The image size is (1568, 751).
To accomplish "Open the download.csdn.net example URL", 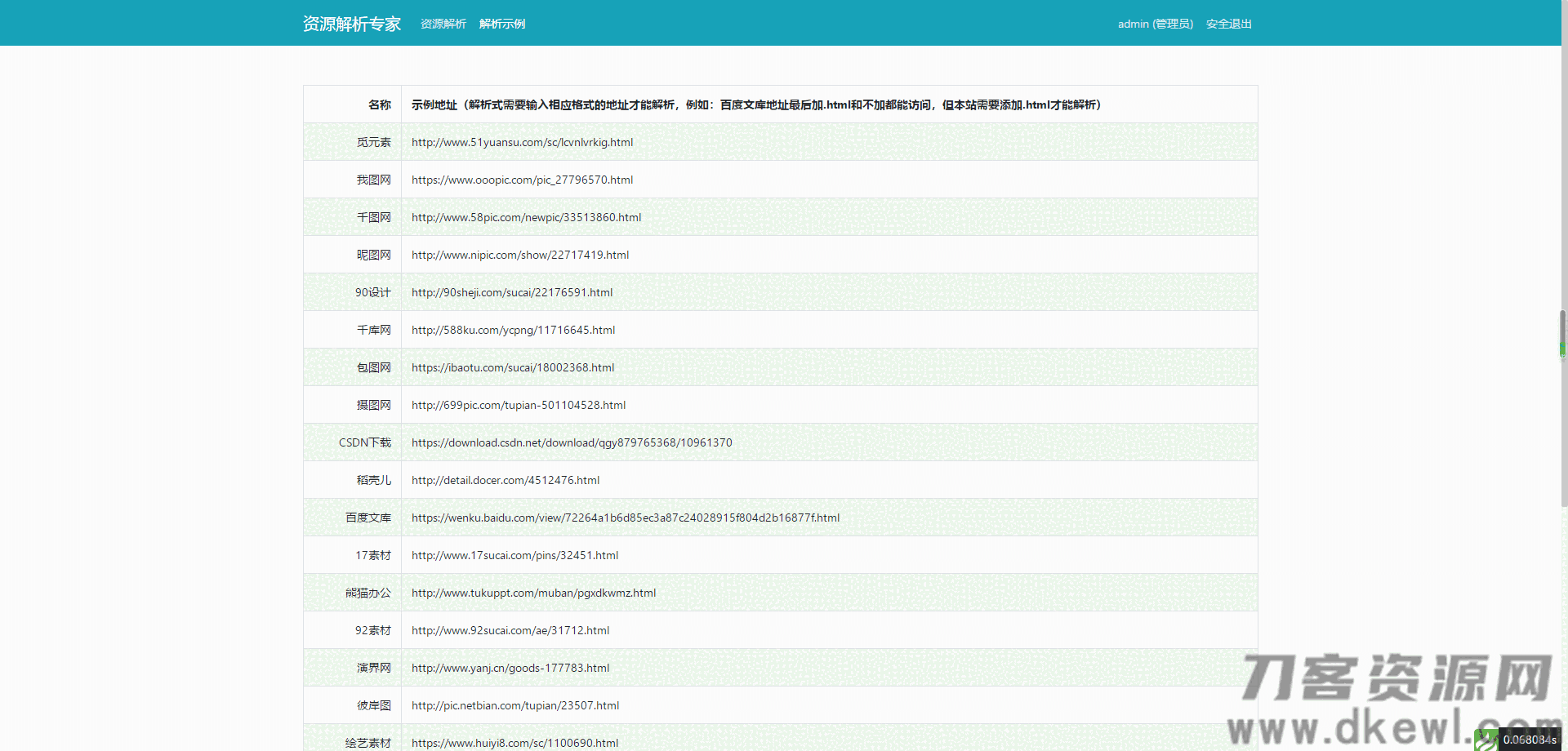I will coord(571,442).
